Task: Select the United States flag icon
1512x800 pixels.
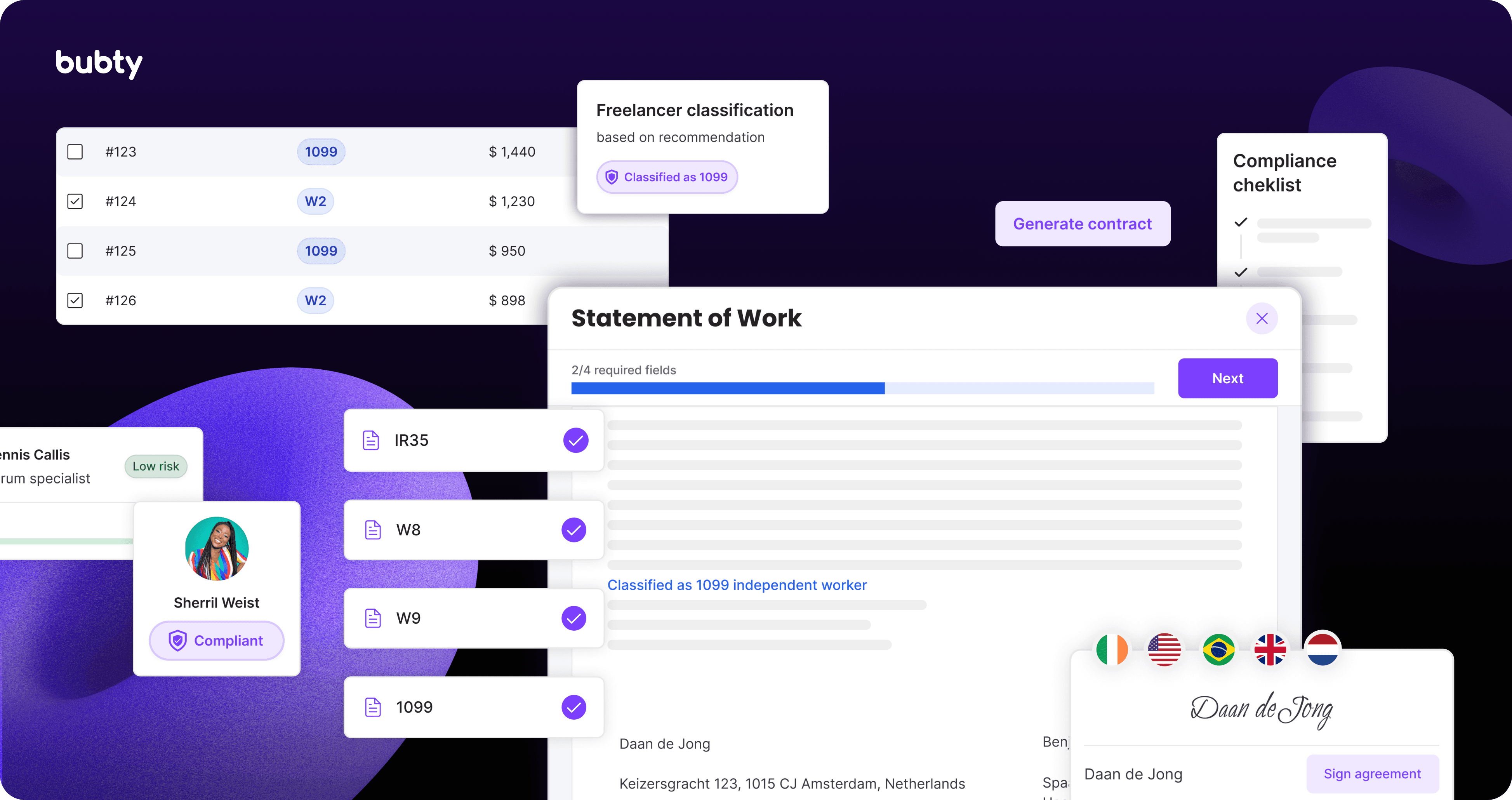Action: click(1164, 650)
